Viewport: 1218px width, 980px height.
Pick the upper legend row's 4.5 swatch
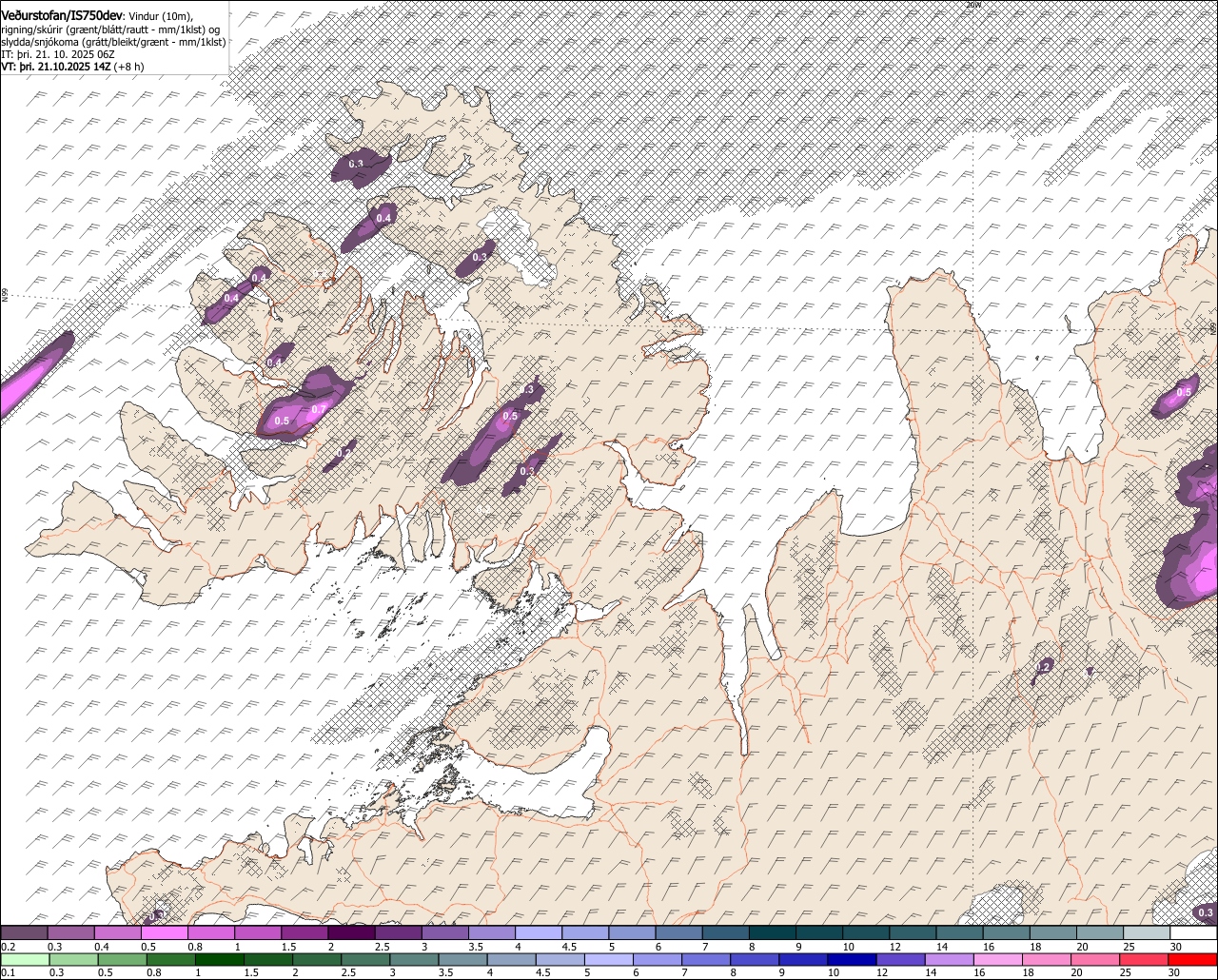pyautogui.click(x=585, y=933)
